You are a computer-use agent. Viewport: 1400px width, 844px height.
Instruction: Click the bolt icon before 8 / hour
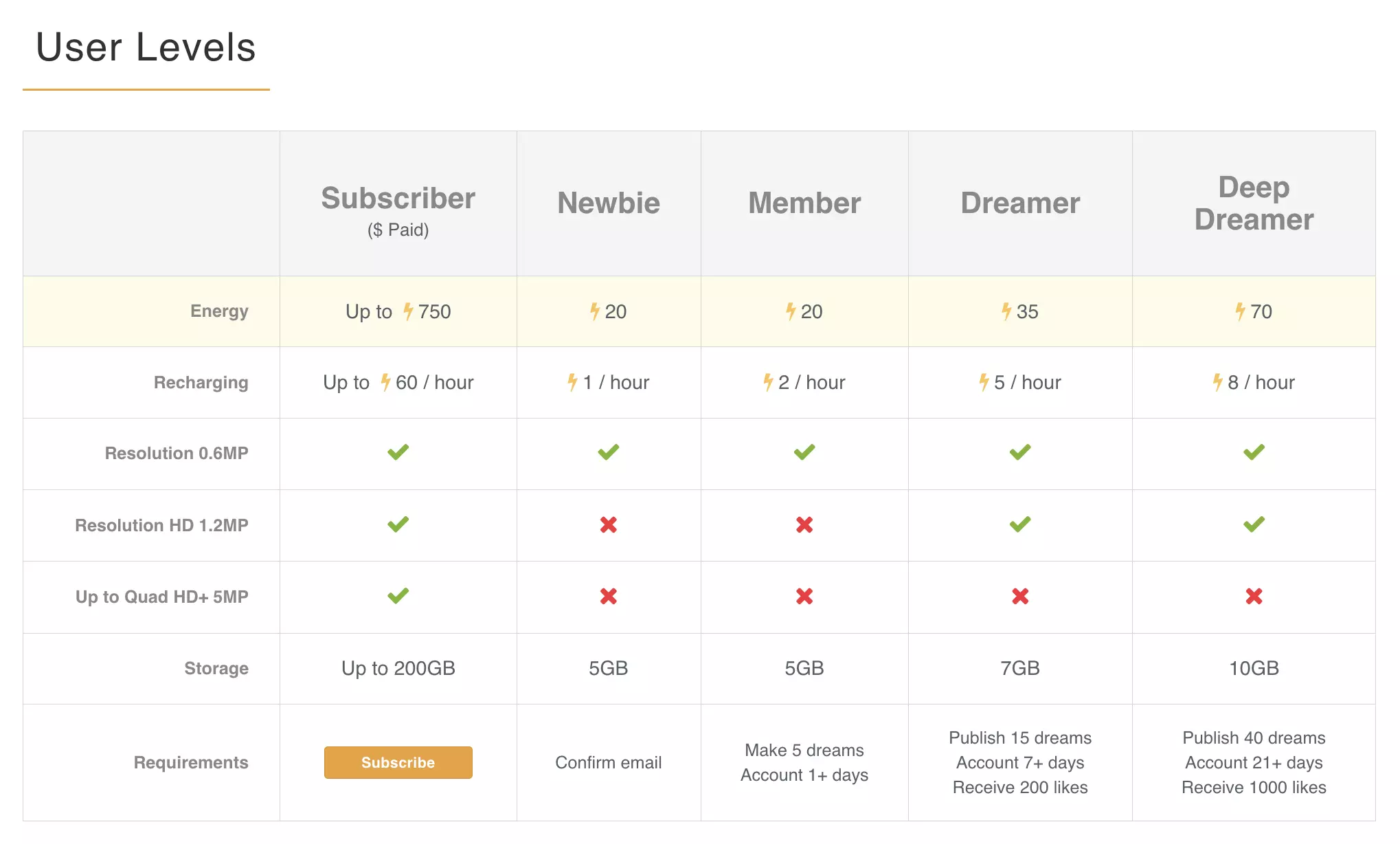point(1217,382)
